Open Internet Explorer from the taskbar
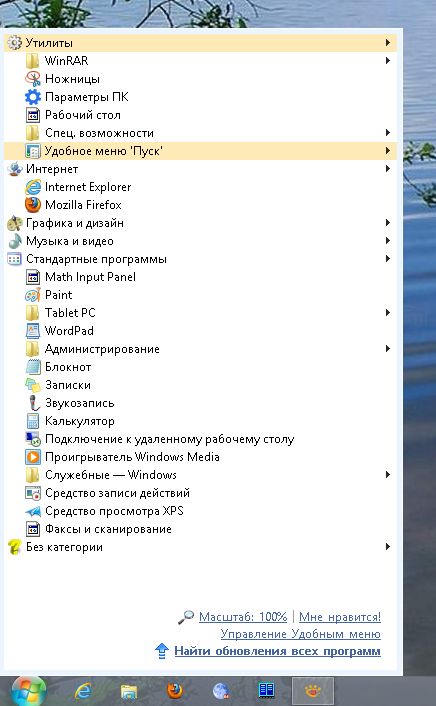The height and width of the screenshot is (706, 436). [82, 690]
